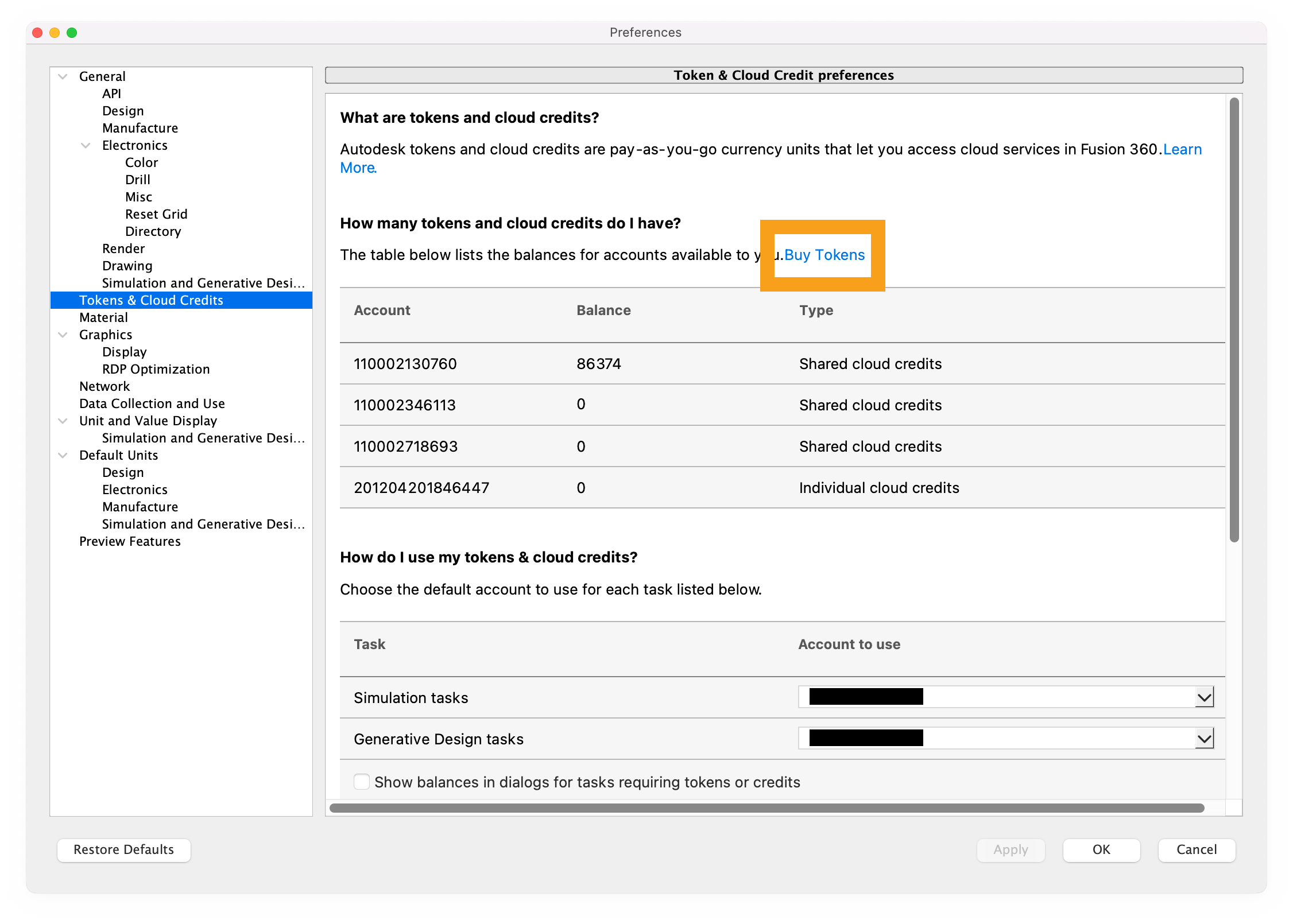Click the horizontal scrollbar at pane bottom
Viewport: 1293px width, 924px height.
[766, 808]
